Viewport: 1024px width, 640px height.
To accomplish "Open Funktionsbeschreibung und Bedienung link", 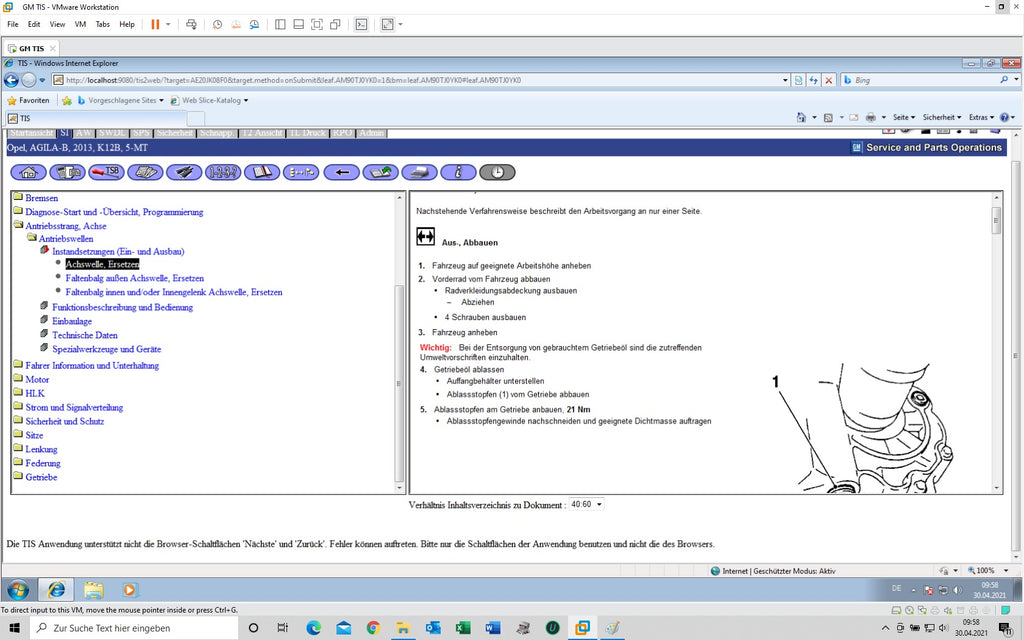I will (x=122, y=307).
